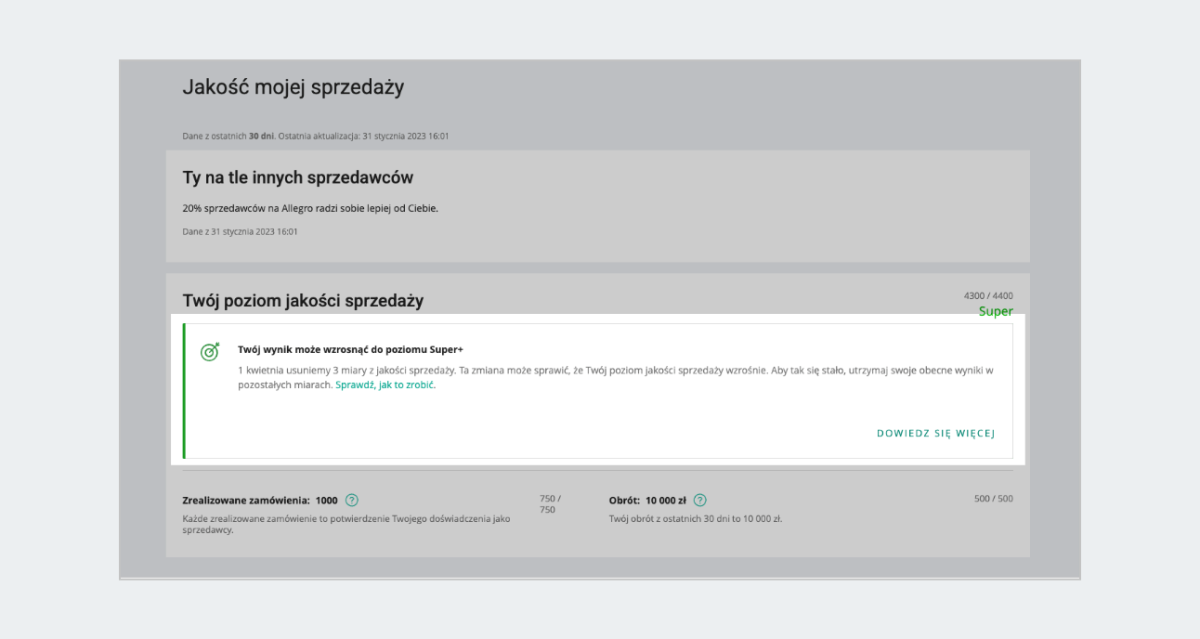
Task: Click the 750 / 750 orders score
Action: pos(550,504)
